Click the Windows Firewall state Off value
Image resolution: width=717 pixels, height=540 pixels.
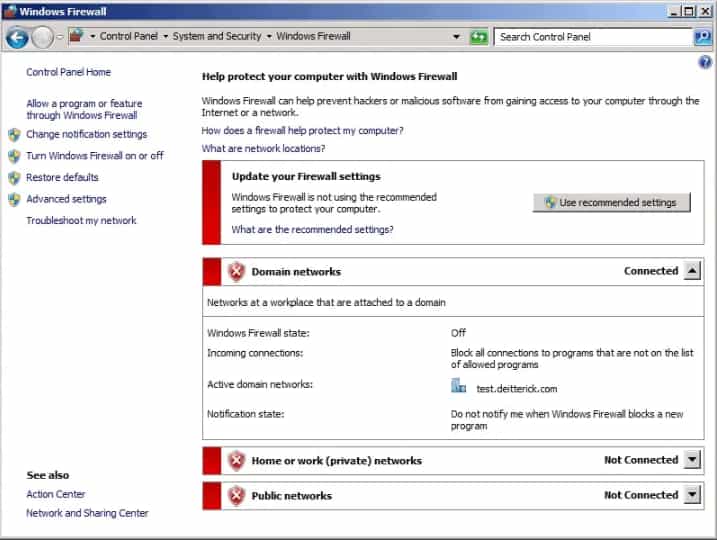click(458, 333)
